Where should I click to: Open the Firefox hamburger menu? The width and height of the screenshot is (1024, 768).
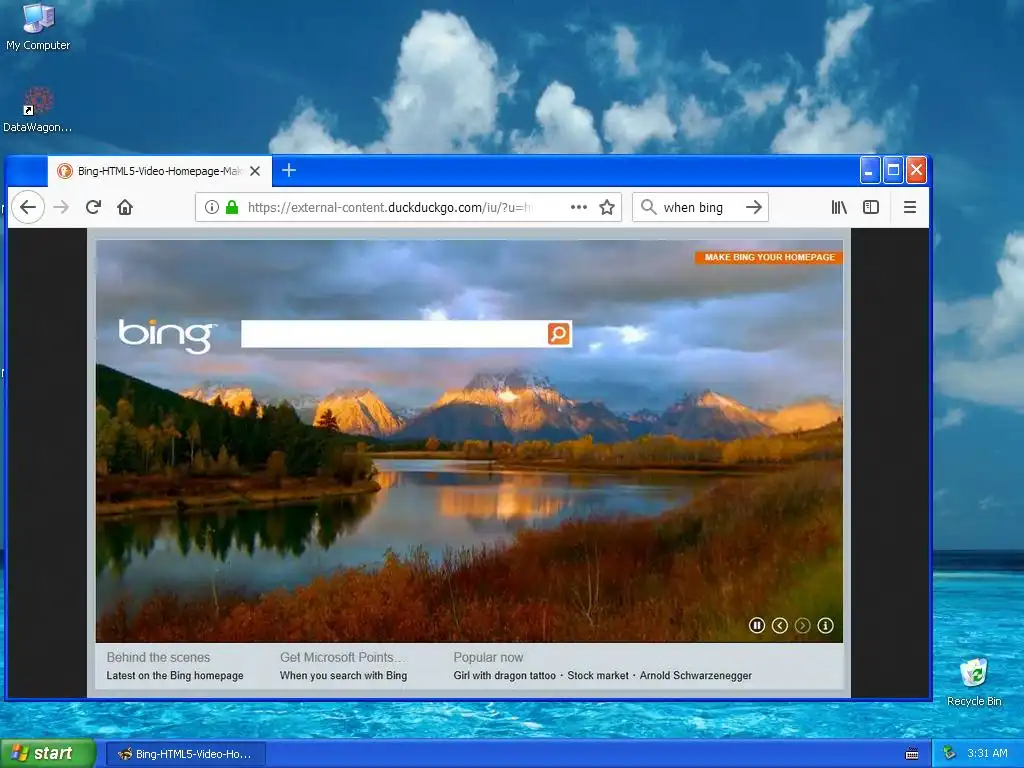pyautogui.click(x=909, y=208)
